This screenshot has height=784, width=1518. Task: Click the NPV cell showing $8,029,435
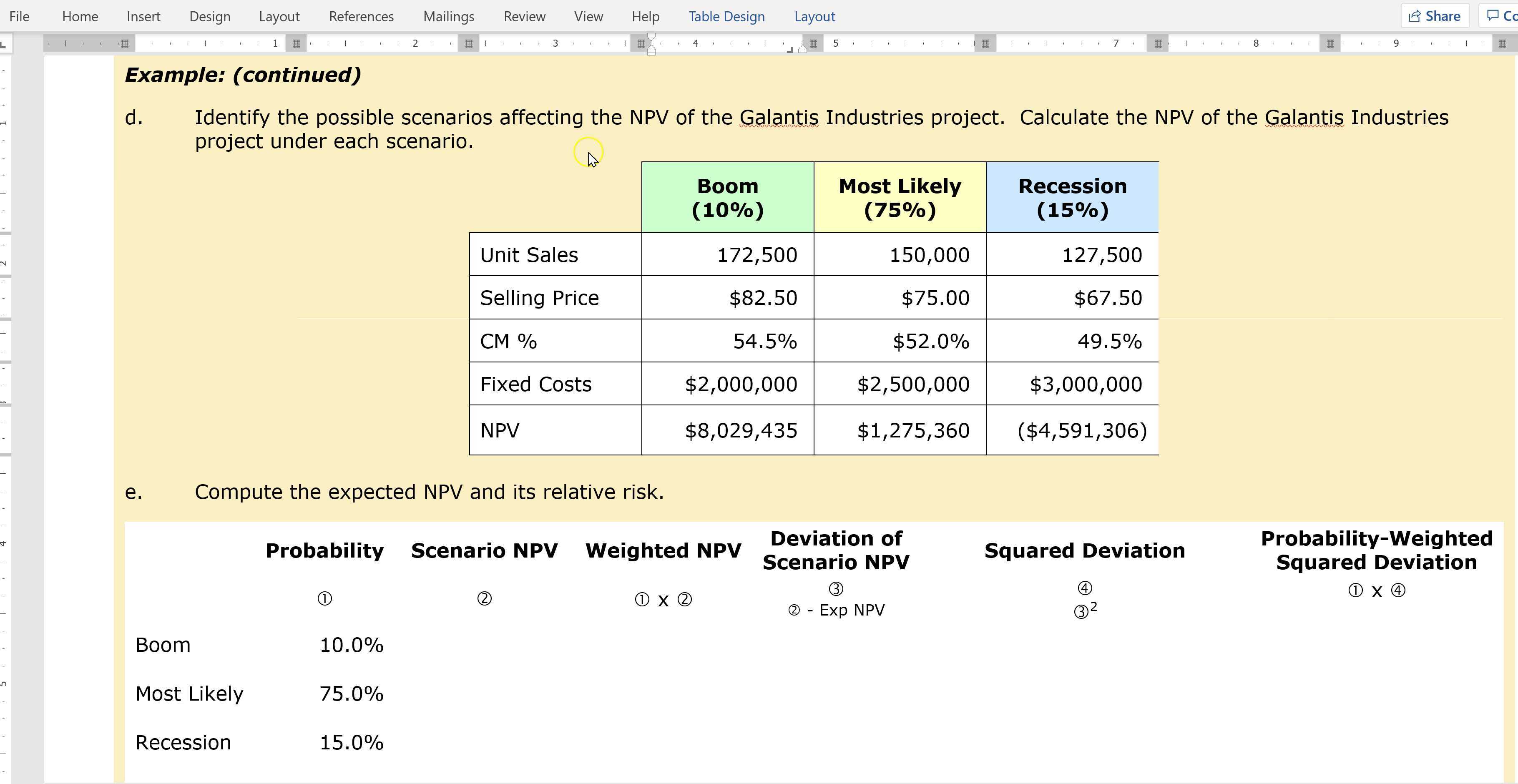click(740, 430)
